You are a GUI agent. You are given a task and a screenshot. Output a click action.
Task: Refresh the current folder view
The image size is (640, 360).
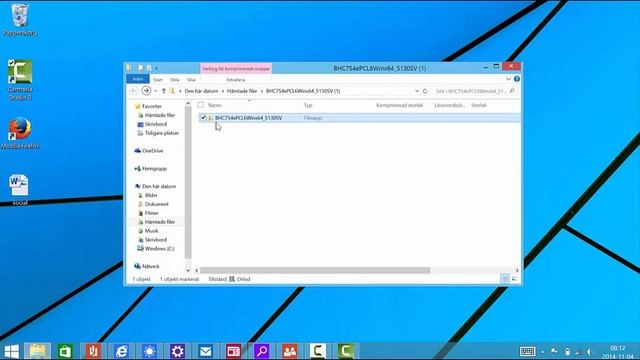pyautogui.click(x=425, y=91)
